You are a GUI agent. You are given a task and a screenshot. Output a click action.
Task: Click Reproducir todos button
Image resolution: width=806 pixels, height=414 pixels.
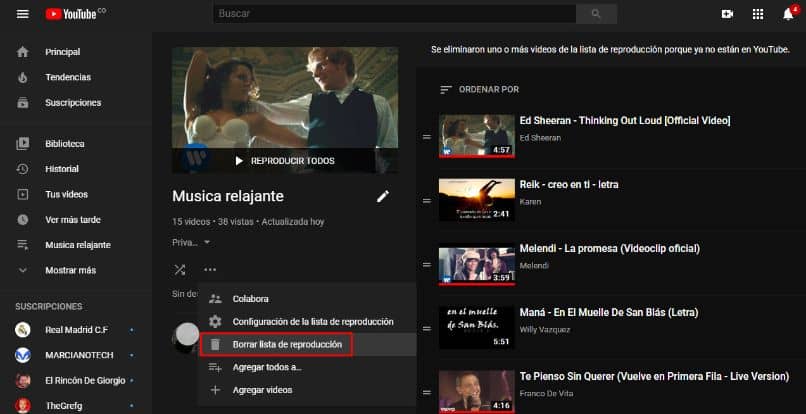click(x=285, y=161)
